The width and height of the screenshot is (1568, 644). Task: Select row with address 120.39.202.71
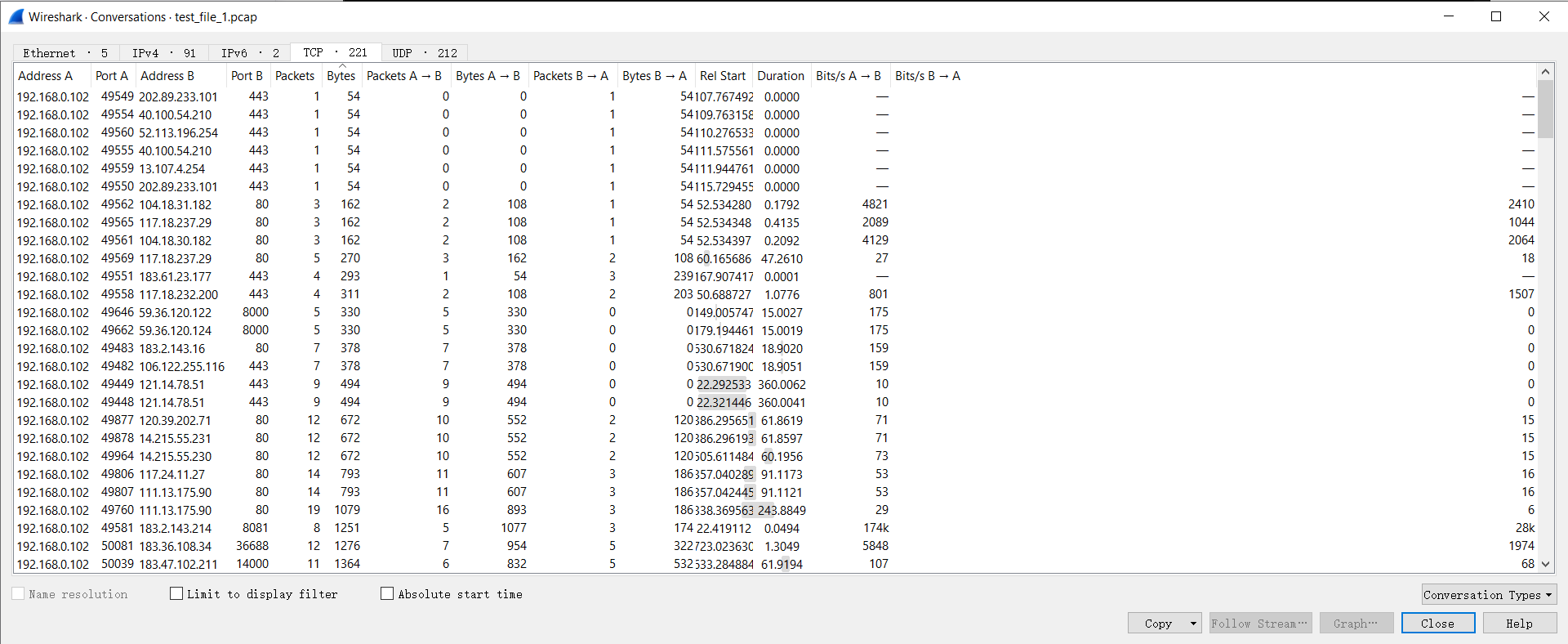tap(776, 420)
